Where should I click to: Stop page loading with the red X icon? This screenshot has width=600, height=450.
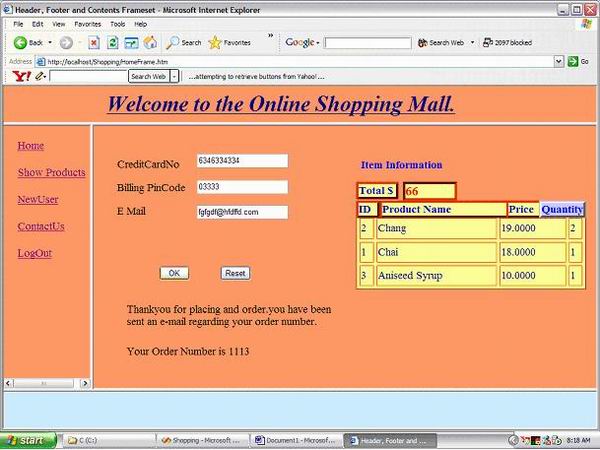click(x=94, y=42)
